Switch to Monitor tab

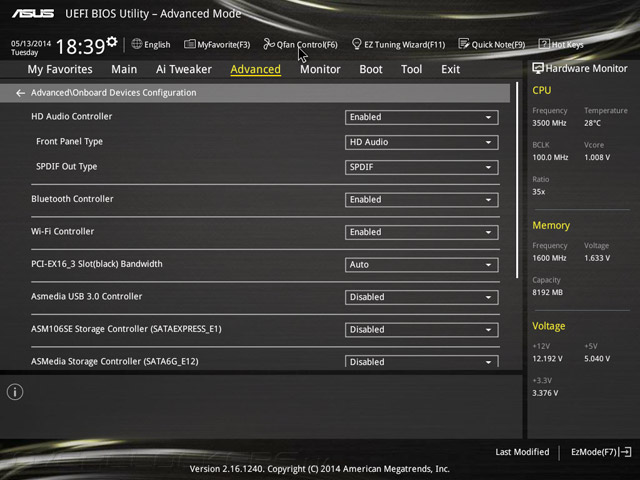(x=320, y=69)
